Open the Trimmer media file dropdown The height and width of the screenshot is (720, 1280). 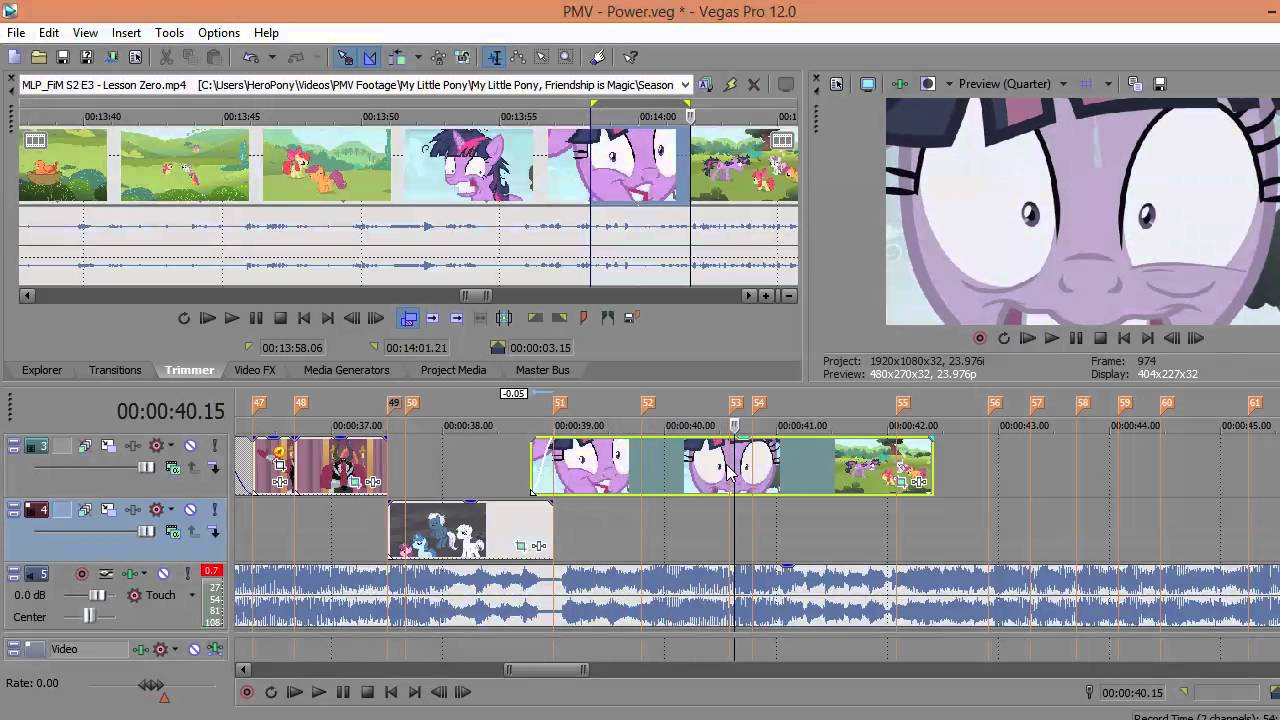pyautogui.click(x=685, y=85)
